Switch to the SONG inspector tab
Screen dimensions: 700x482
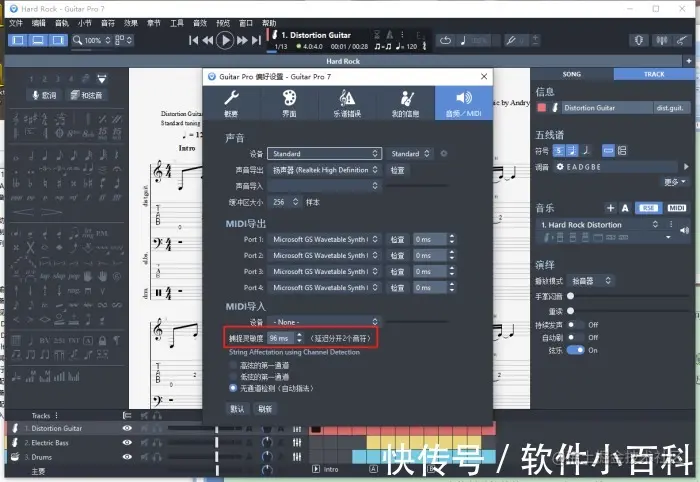pos(572,74)
